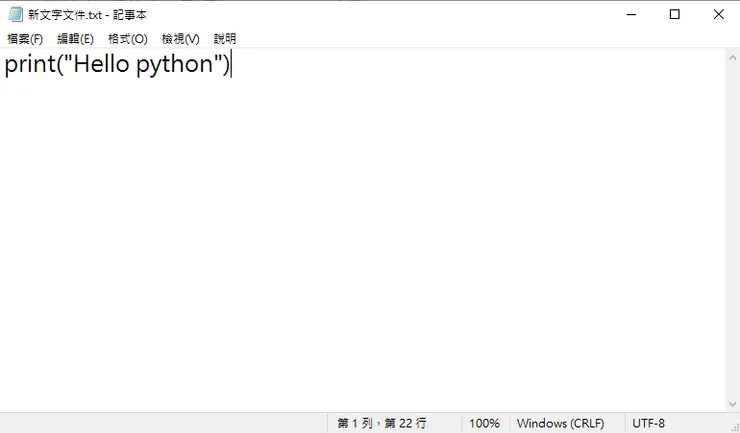Open the 檔案(F) menu
The height and width of the screenshot is (433, 740).
[x=25, y=39]
